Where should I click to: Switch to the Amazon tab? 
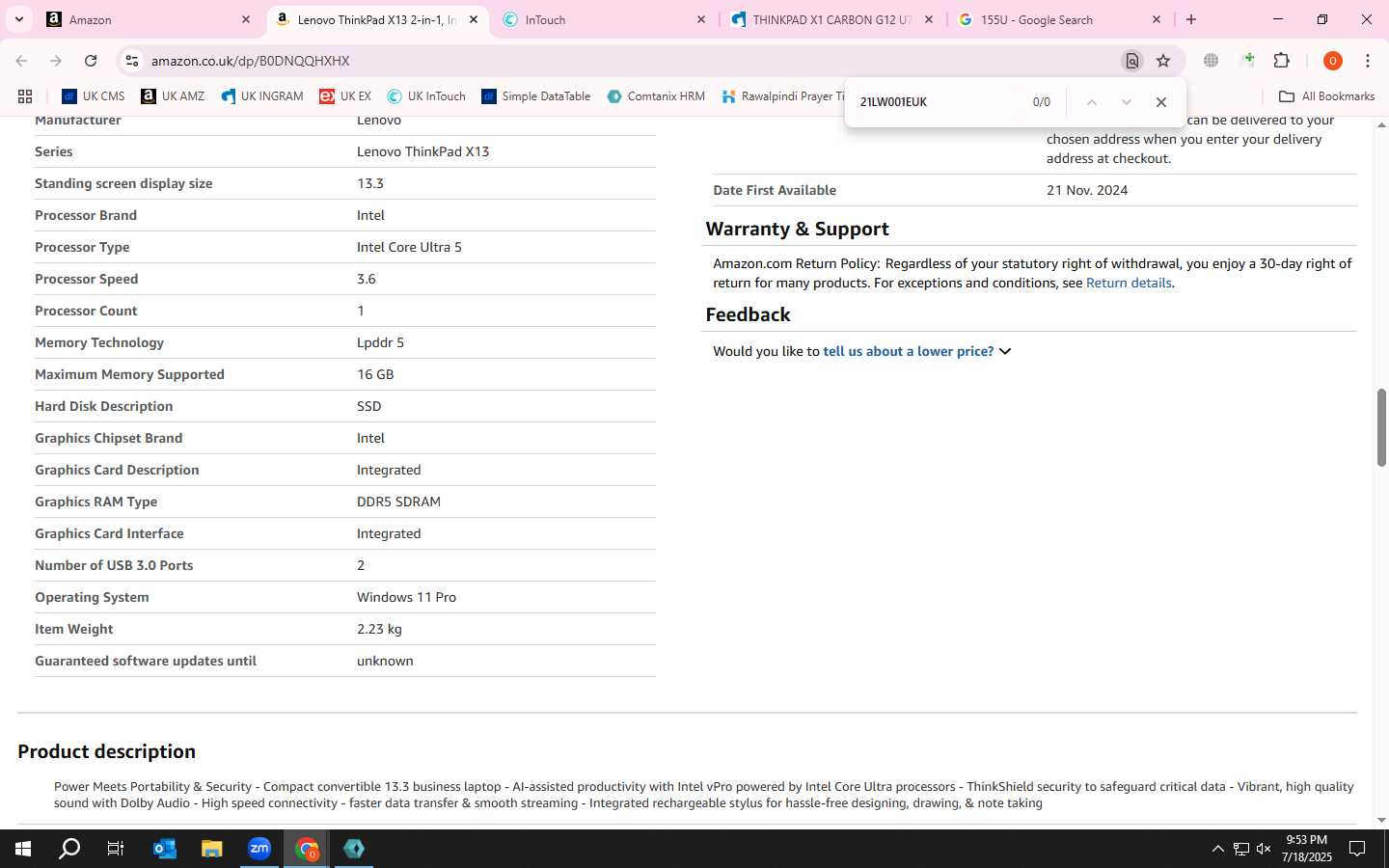145,19
